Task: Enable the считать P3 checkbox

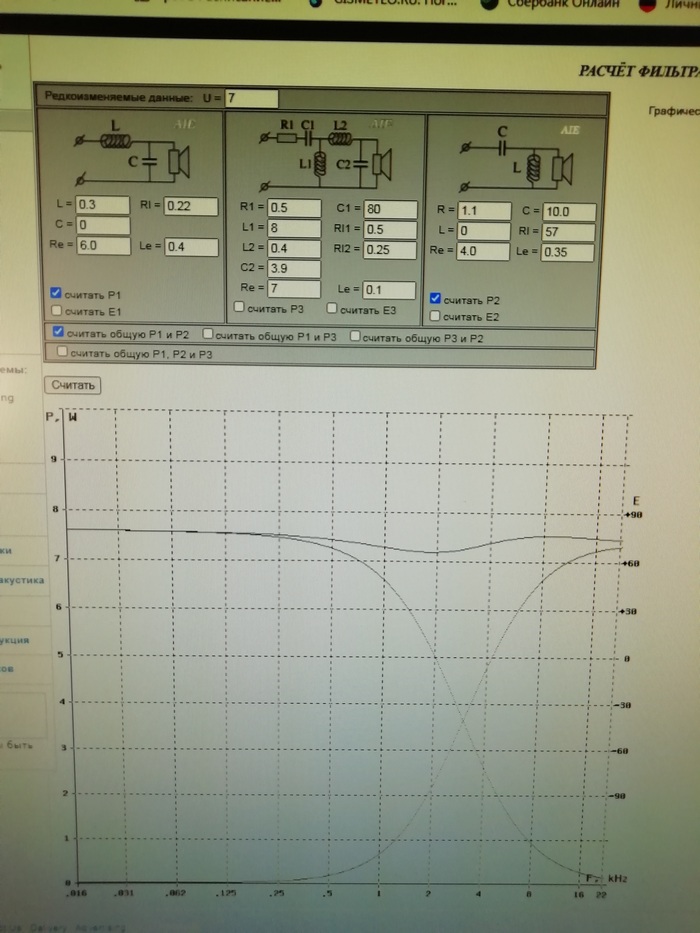Action: pyautogui.click(x=239, y=307)
